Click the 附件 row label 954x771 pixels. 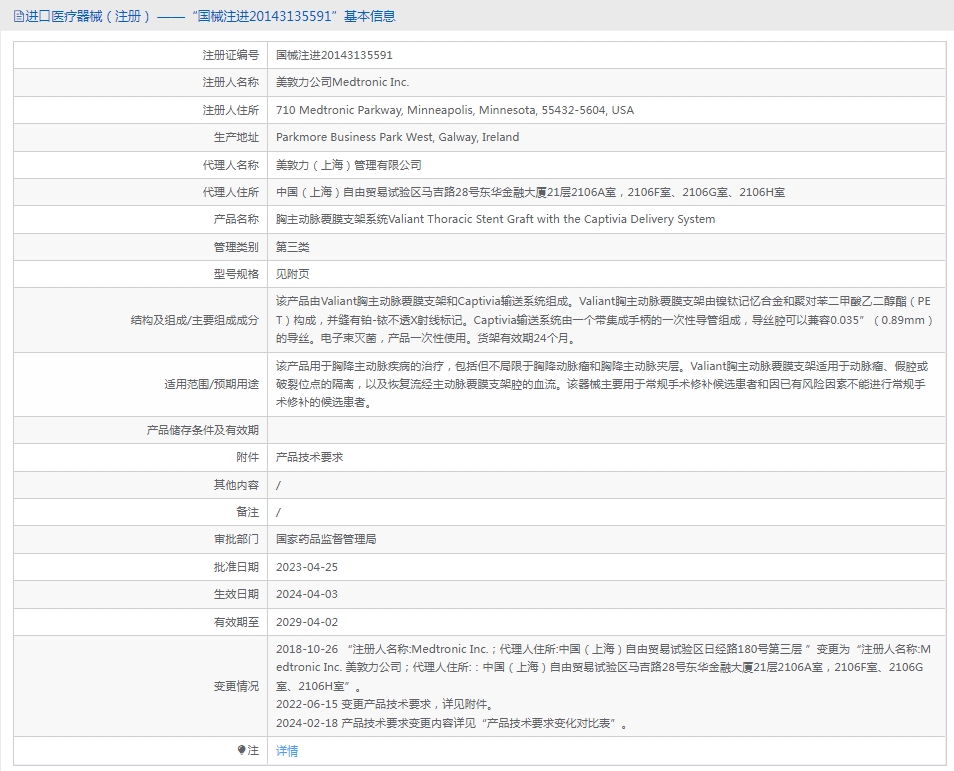[248, 458]
